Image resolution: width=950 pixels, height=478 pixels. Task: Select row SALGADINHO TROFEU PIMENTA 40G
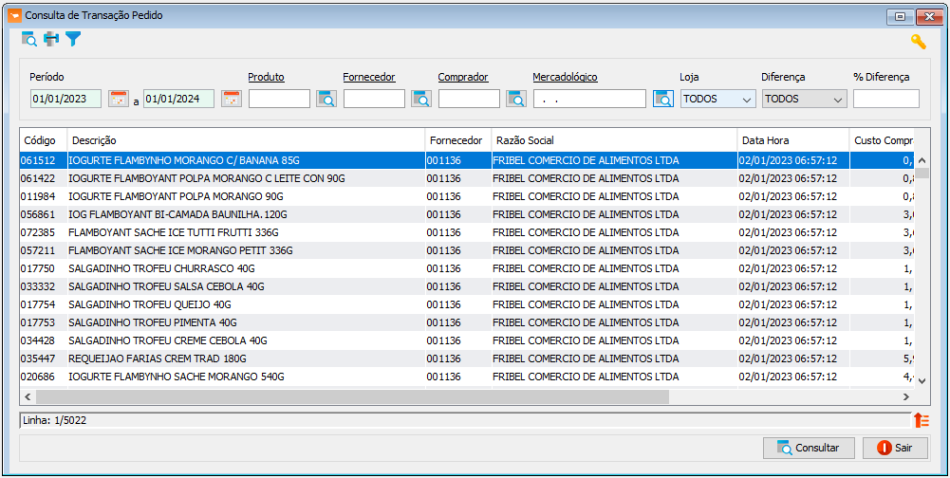[x=467, y=322]
